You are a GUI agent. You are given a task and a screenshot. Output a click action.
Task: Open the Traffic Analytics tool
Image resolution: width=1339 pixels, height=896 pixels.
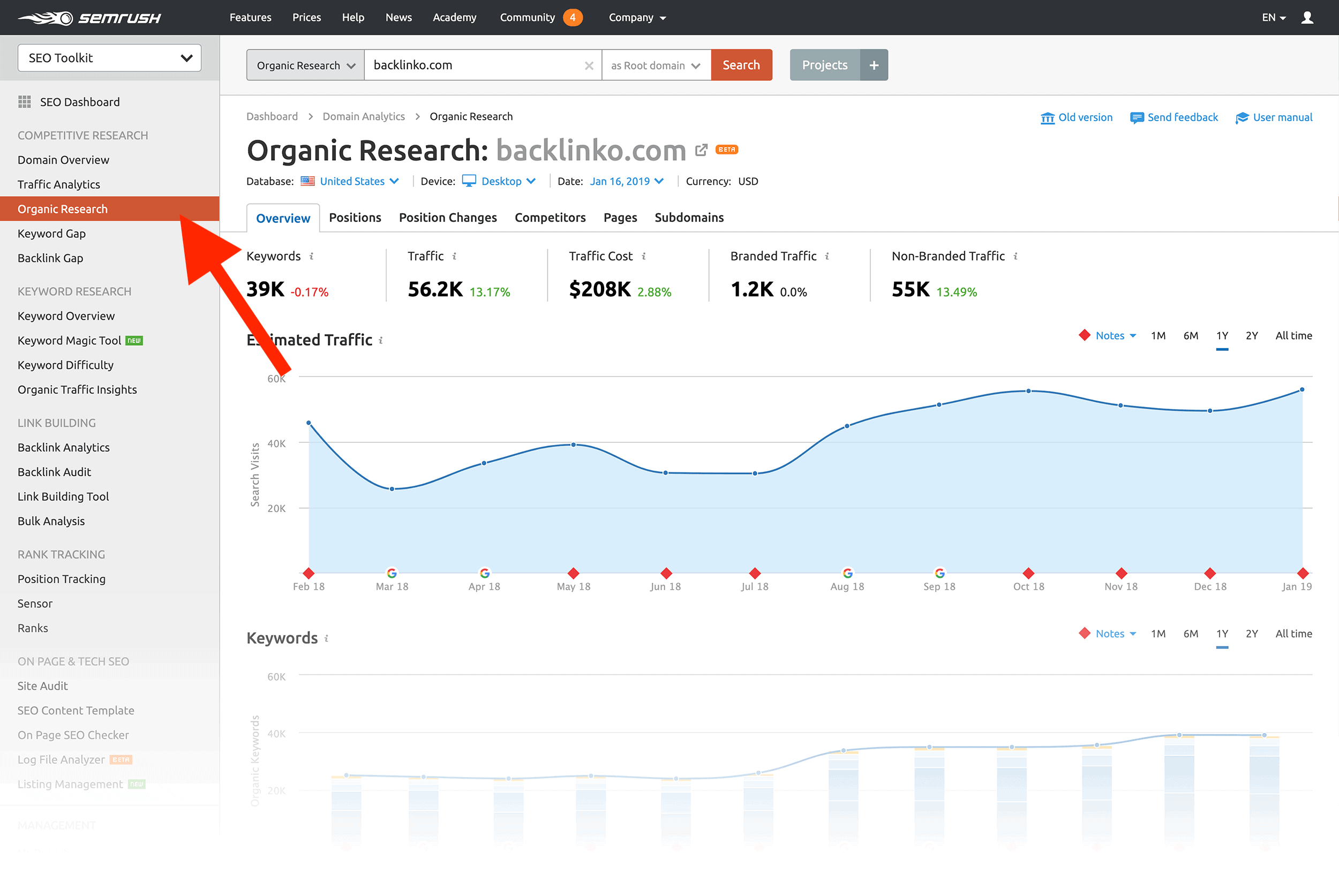pyautogui.click(x=58, y=184)
